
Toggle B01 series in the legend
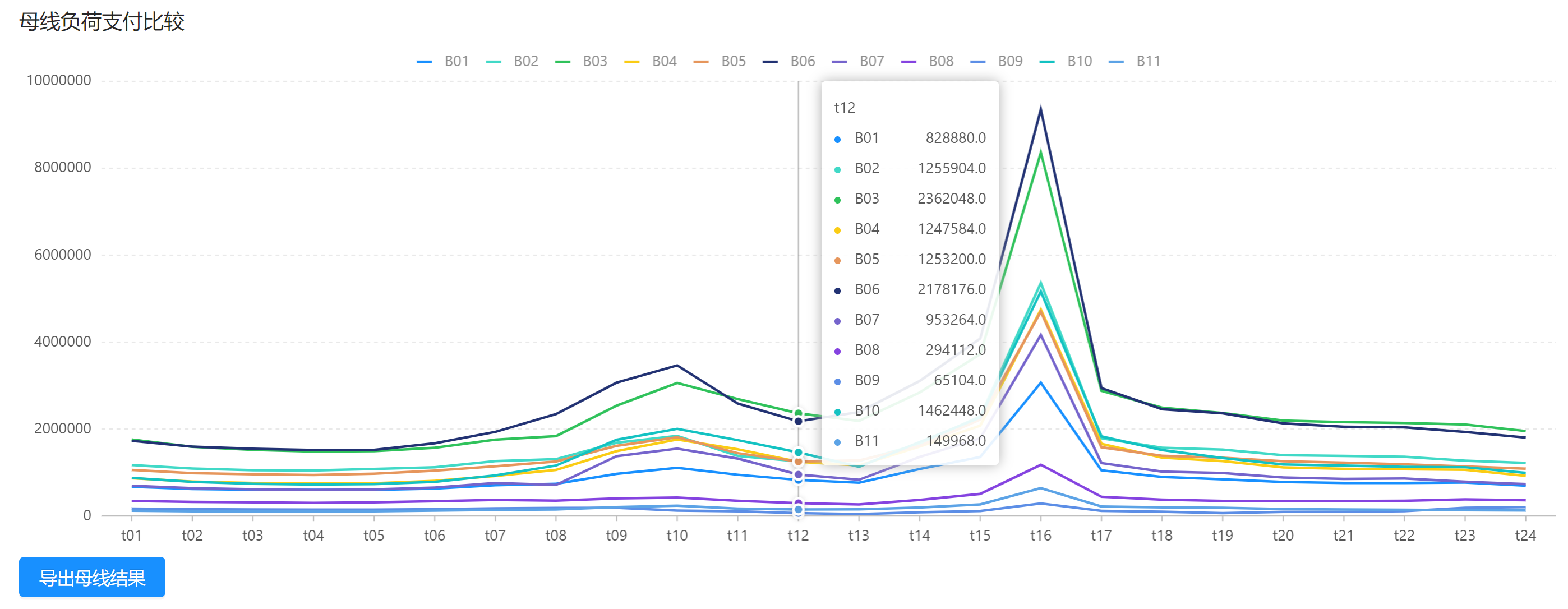coord(442,62)
